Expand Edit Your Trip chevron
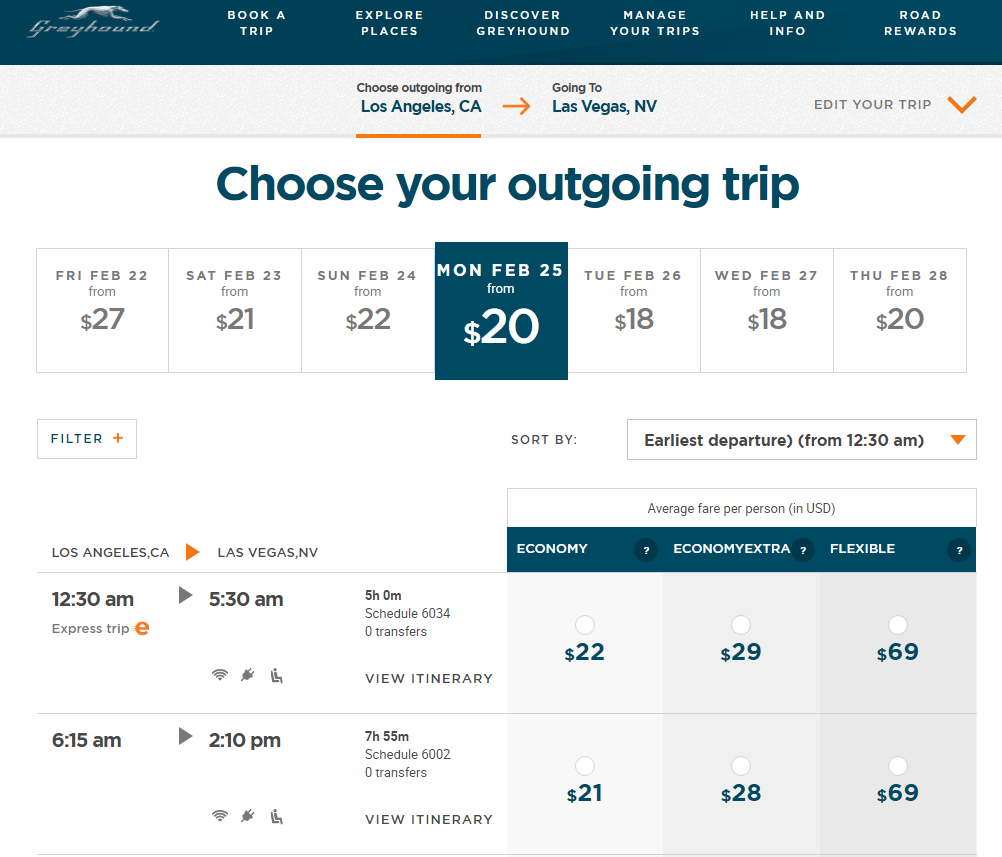The height and width of the screenshot is (857, 1002). tap(961, 105)
